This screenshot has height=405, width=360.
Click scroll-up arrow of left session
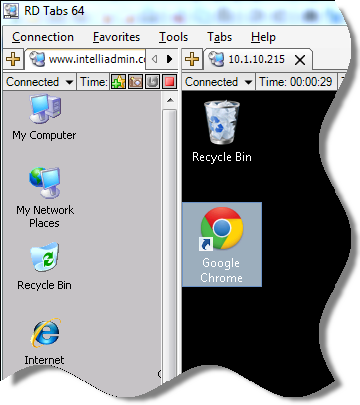coord(170,100)
